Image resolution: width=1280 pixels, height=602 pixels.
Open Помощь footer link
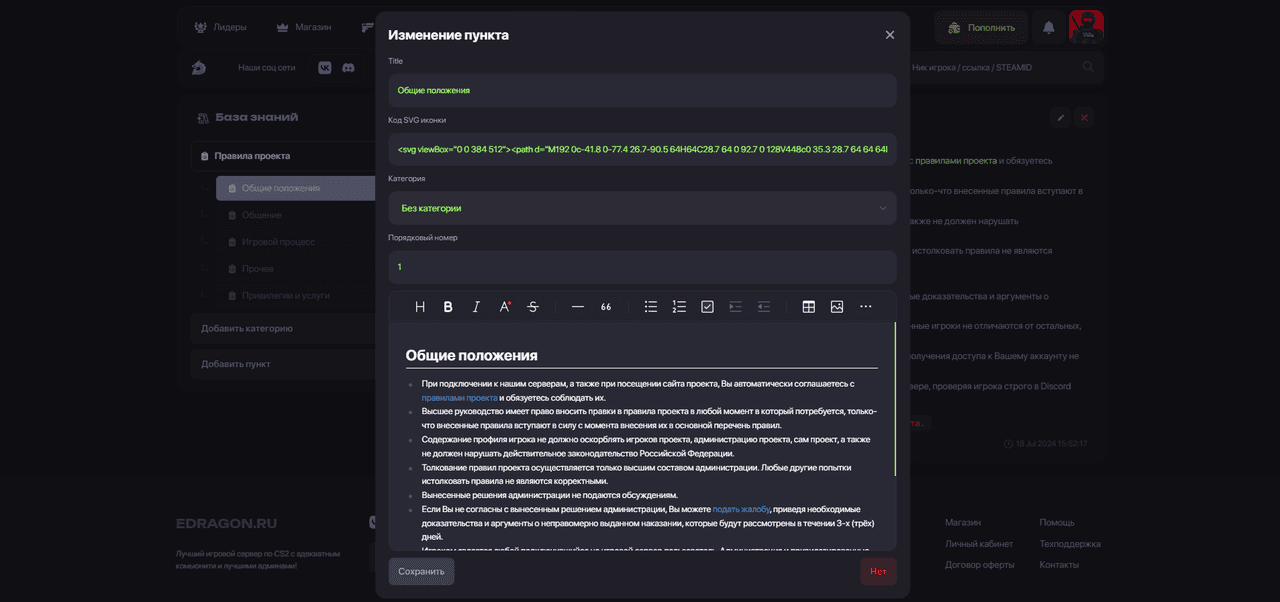point(1057,523)
